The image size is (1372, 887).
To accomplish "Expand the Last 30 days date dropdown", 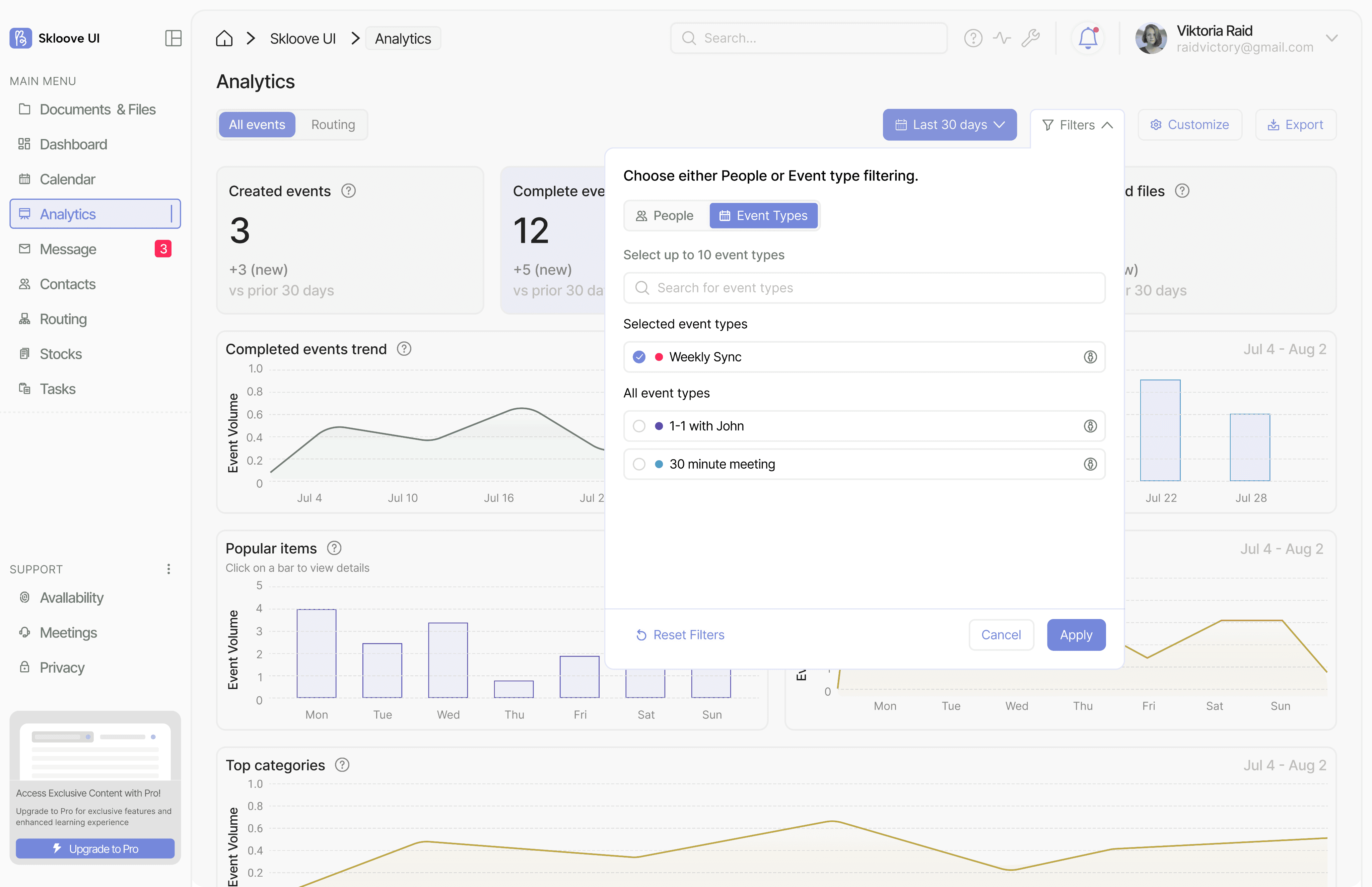I will (x=949, y=125).
